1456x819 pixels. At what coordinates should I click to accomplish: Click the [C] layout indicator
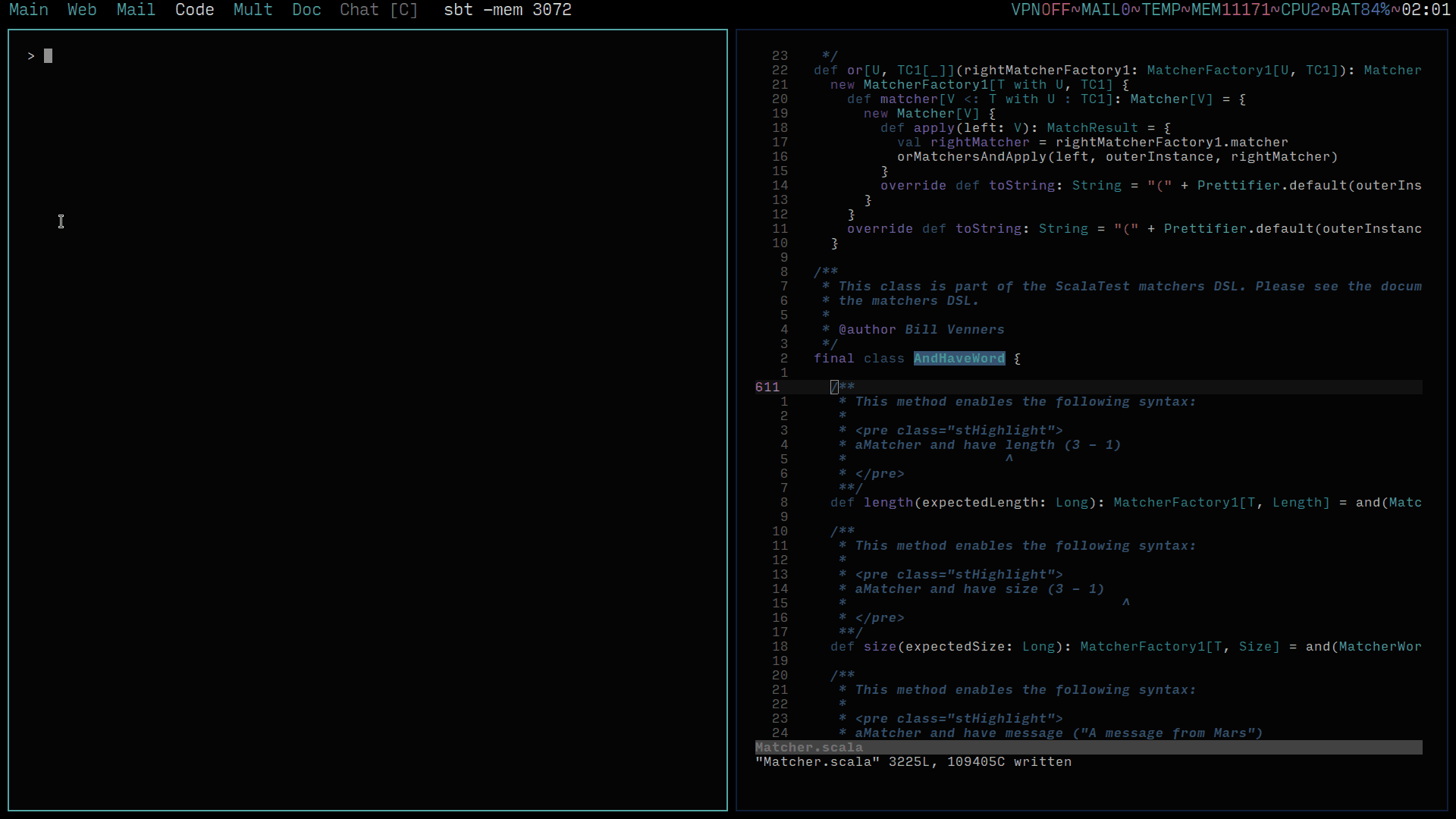[403, 10]
